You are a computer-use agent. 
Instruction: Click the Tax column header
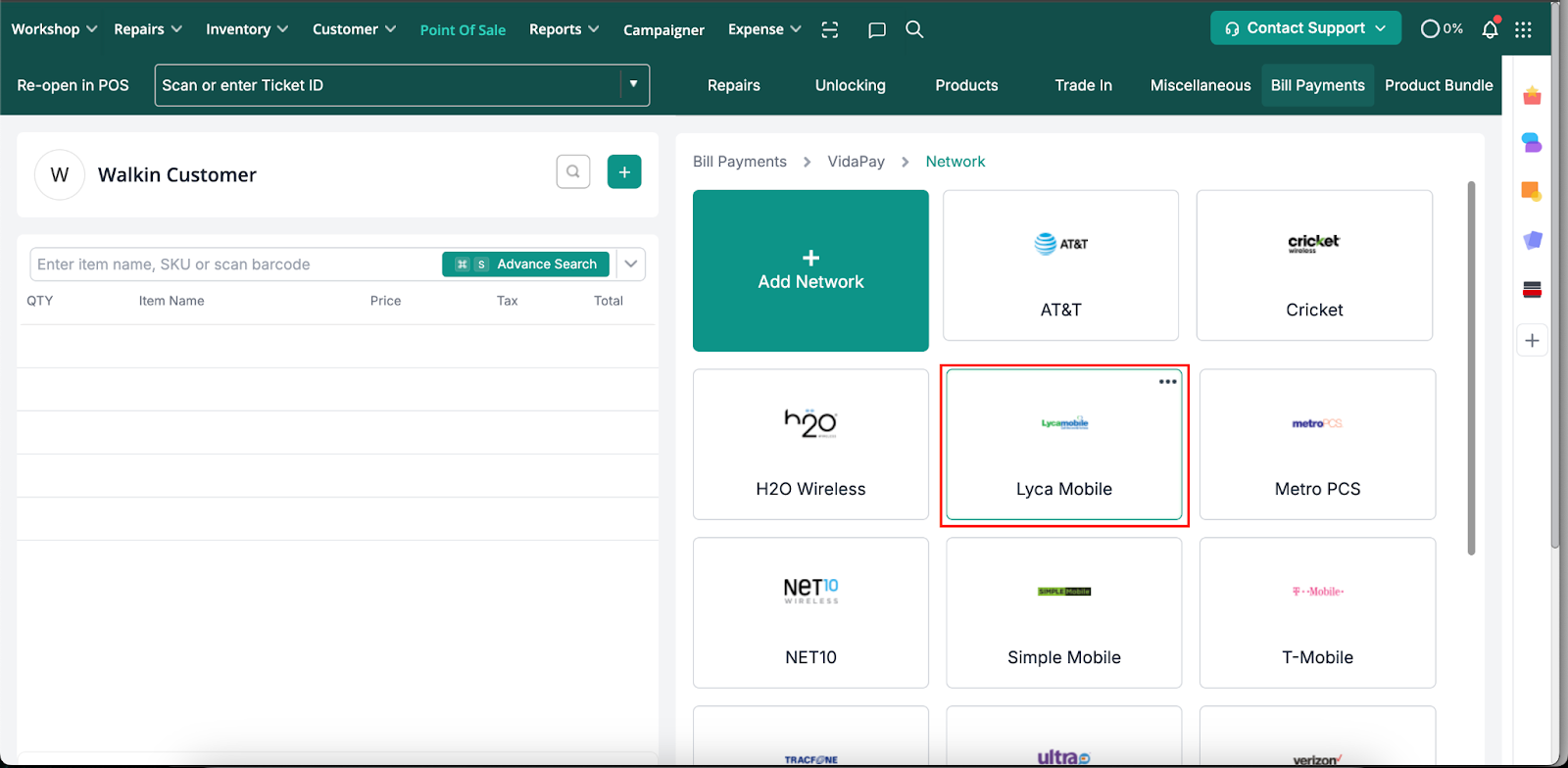coord(507,301)
